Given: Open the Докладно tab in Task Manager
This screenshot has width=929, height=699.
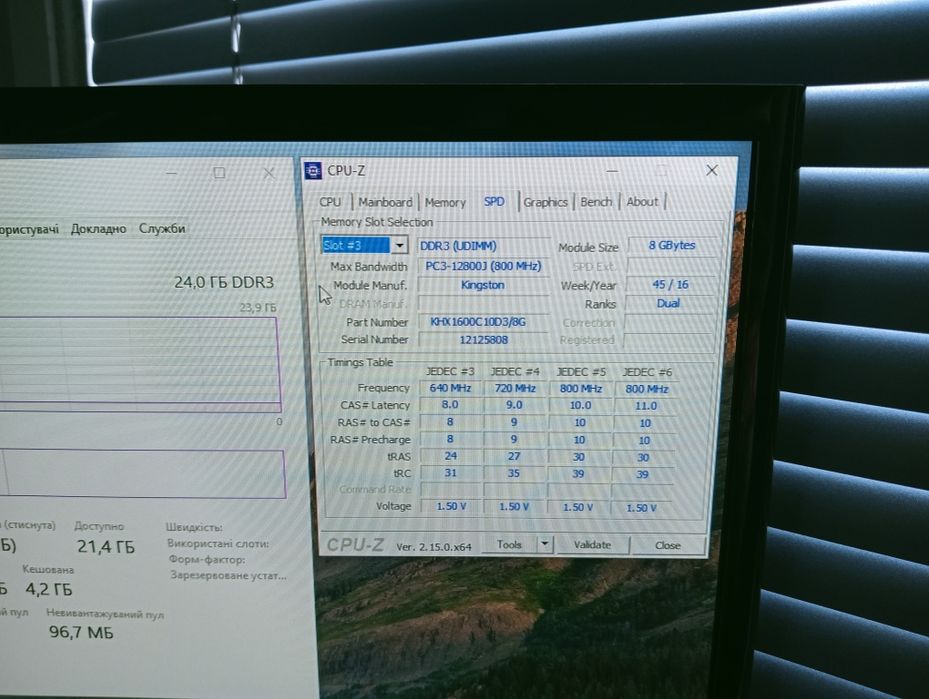Looking at the screenshot, I should coord(98,229).
